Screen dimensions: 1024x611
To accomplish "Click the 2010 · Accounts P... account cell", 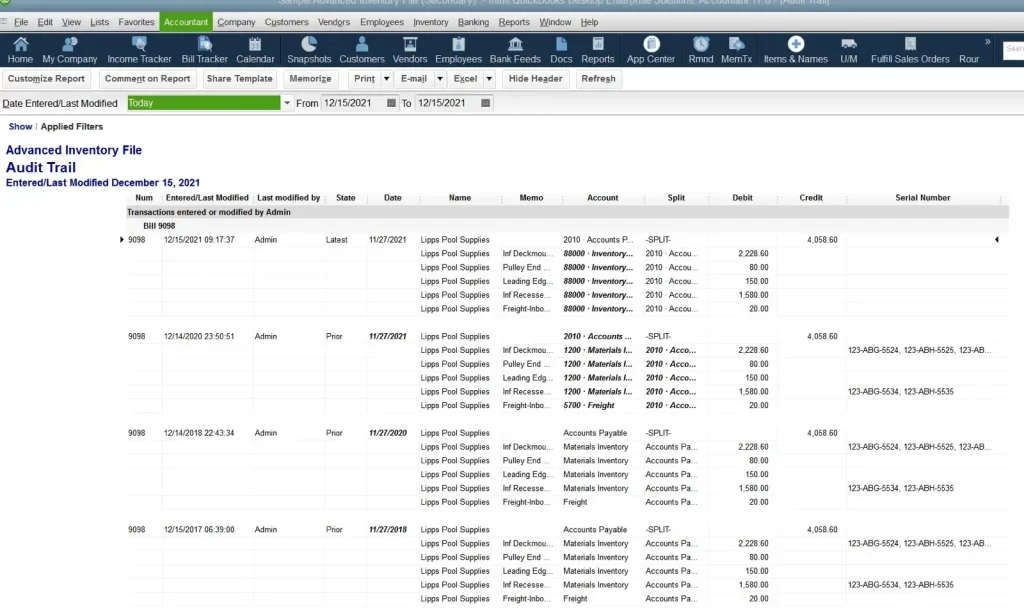I will tap(598, 240).
